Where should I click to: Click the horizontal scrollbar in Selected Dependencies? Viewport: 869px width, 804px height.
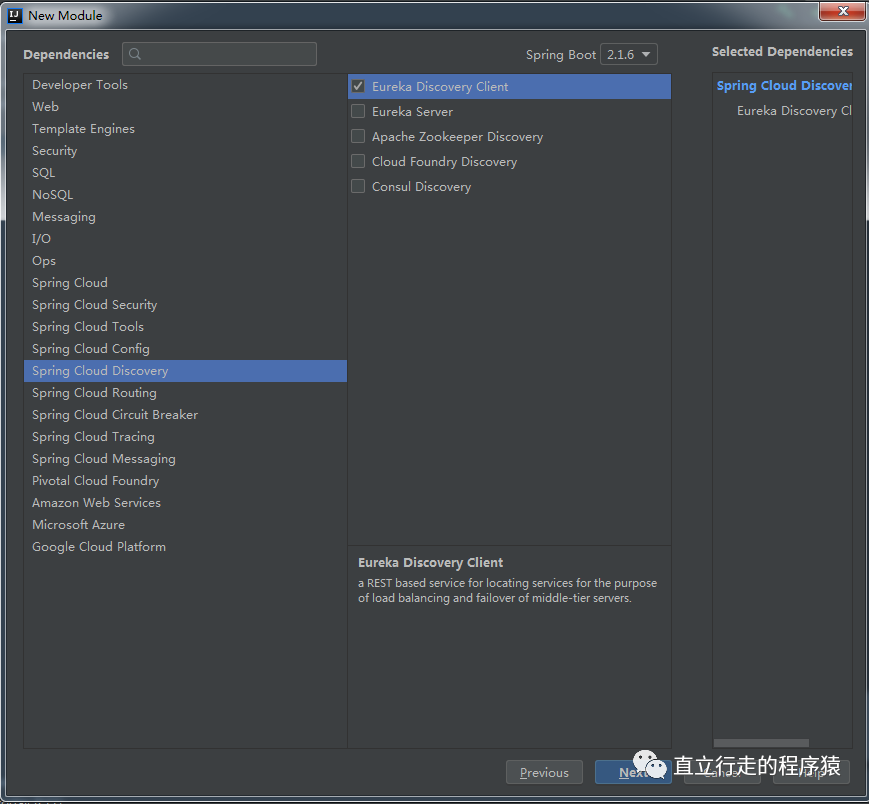tap(761, 742)
